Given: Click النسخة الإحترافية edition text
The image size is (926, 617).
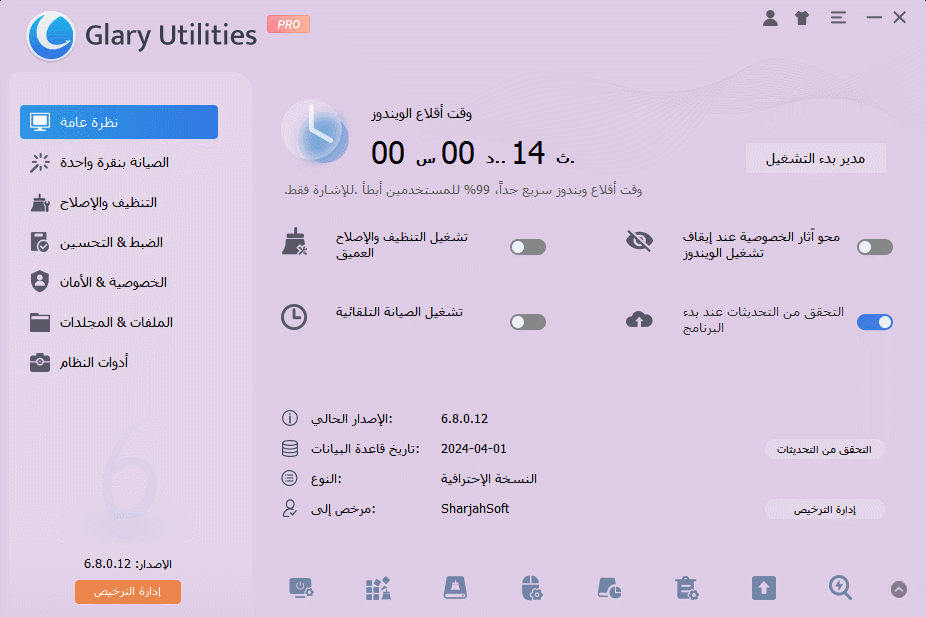Looking at the screenshot, I should [488, 479].
